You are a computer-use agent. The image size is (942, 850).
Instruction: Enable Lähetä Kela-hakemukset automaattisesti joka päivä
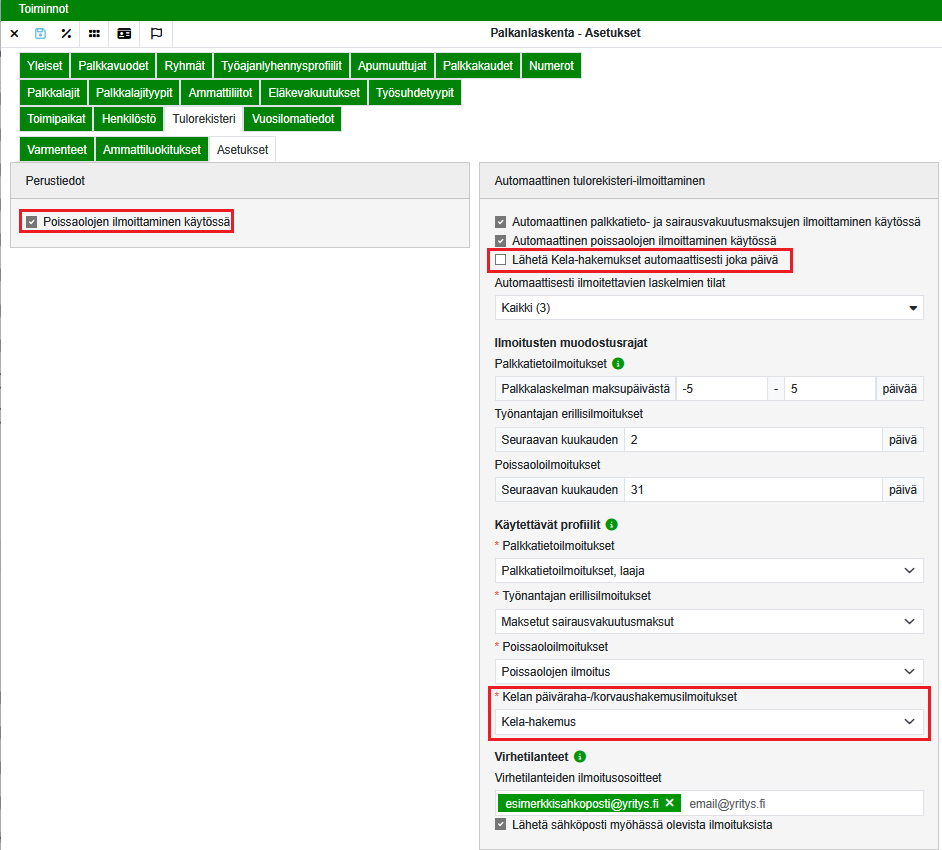(501, 260)
